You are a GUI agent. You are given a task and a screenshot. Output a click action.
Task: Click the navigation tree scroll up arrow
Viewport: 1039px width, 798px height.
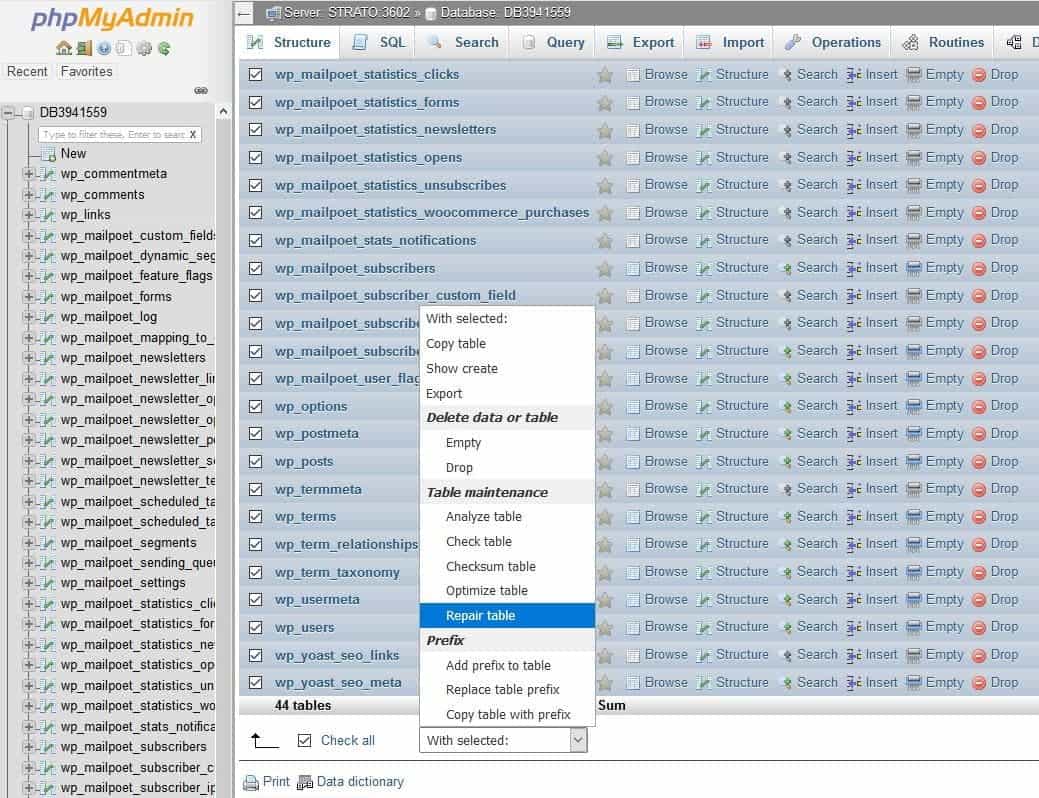[223, 112]
